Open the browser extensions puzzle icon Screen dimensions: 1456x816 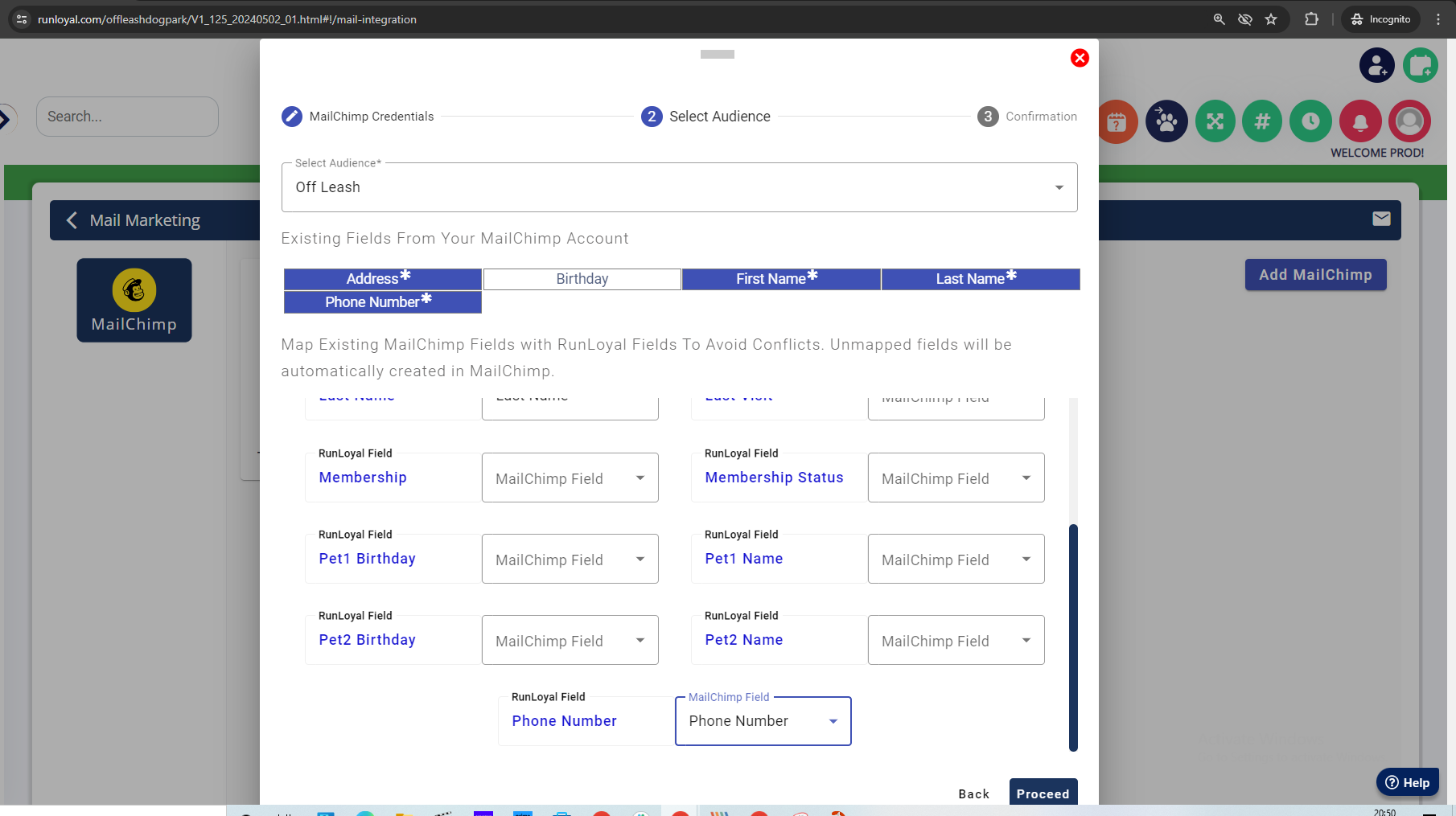1311,19
